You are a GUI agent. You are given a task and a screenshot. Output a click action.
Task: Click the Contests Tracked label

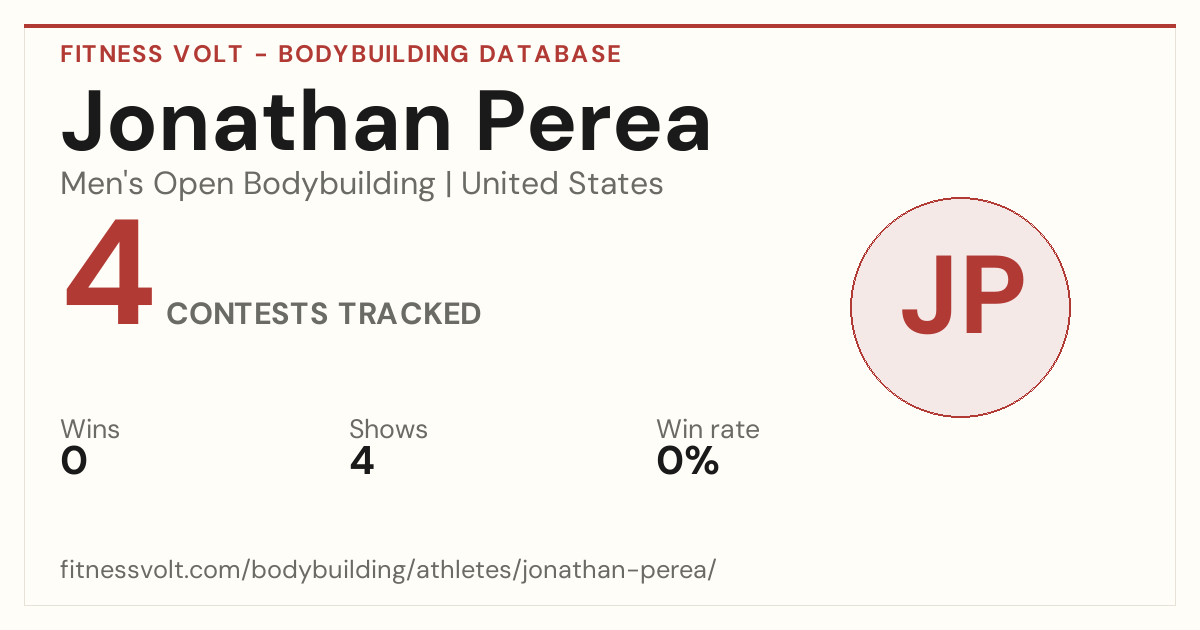(324, 314)
